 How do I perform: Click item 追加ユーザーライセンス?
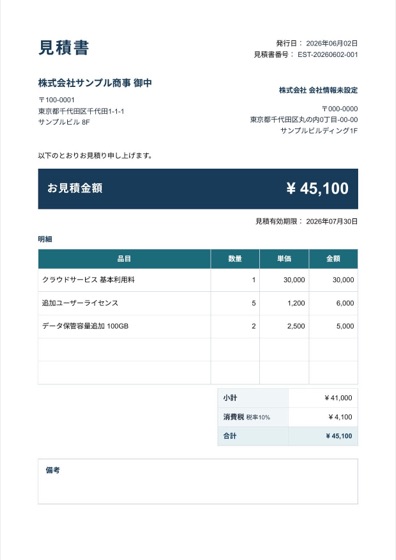pos(80,303)
